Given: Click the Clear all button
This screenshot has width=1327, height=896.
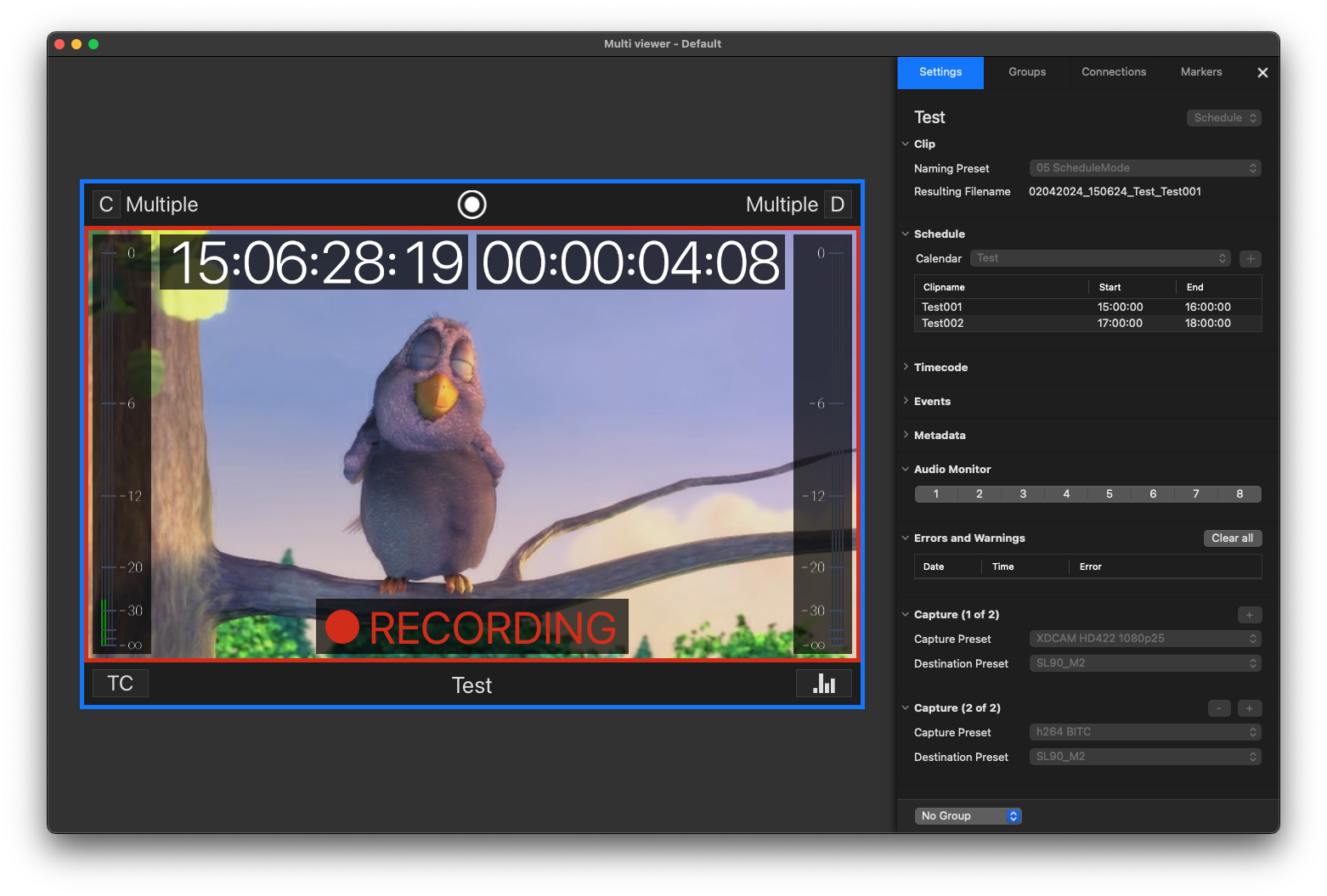Looking at the screenshot, I should (x=1233, y=538).
